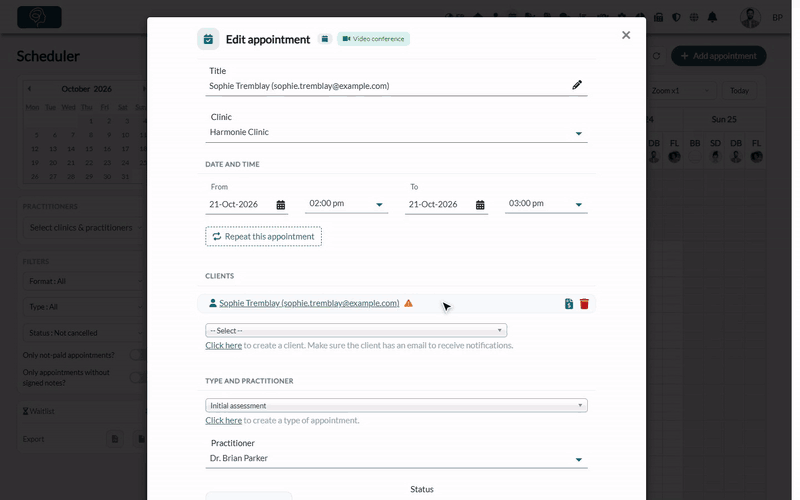
Task: Open the From date calendar picker icon
Action: pos(281,205)
